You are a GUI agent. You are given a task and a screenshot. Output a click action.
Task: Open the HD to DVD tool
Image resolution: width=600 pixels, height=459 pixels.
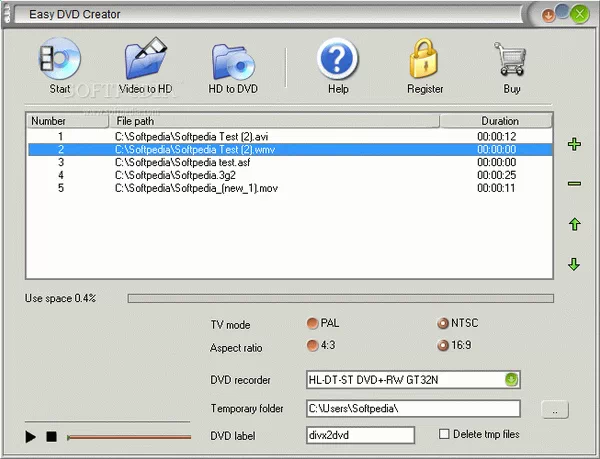tap(235, 62)
